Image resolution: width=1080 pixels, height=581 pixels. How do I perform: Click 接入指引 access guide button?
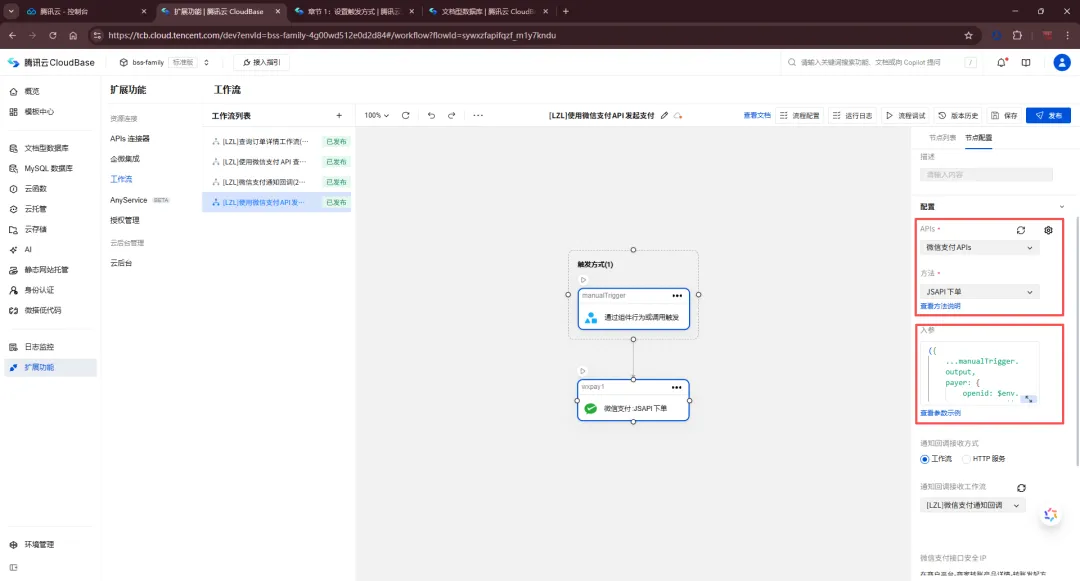click(x=262, y=62)
